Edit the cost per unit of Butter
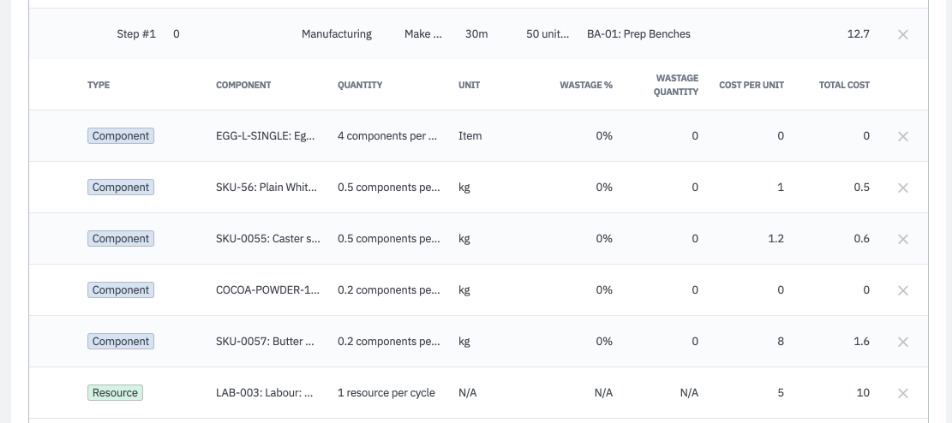This screenshot has height=423, width=952. pos(780,342)
